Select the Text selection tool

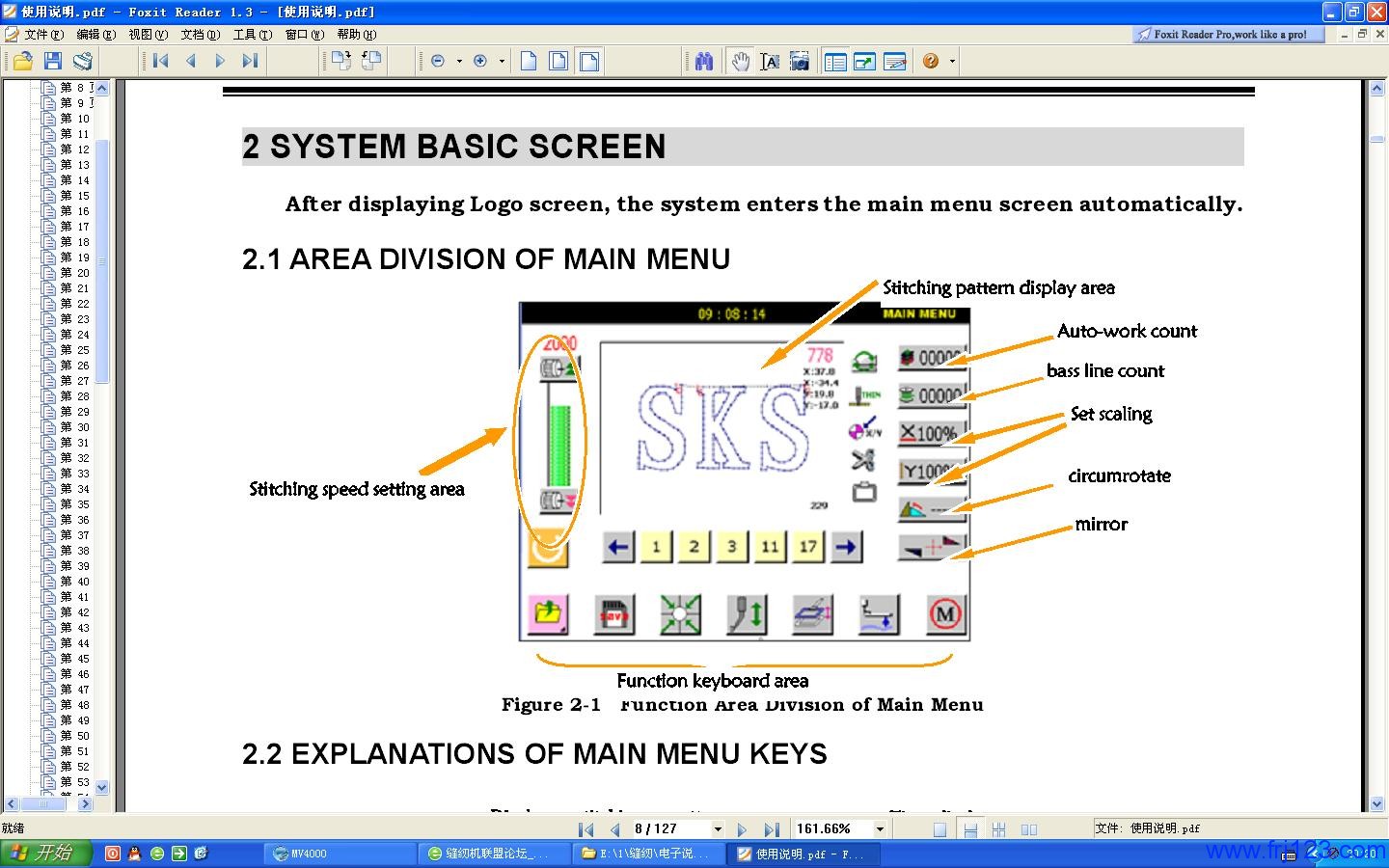pos(770,61)
